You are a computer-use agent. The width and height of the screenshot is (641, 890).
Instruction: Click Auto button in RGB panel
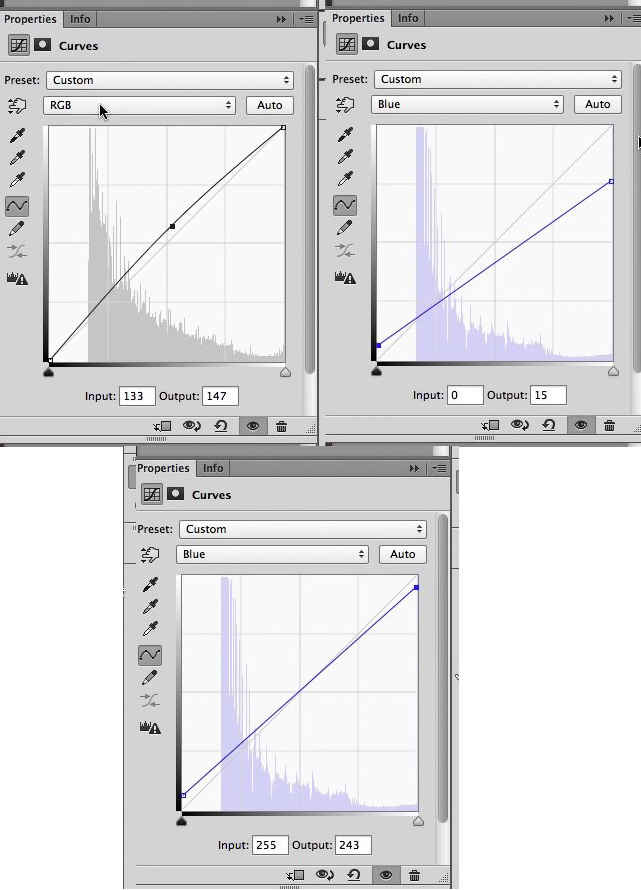coord(270,105)
